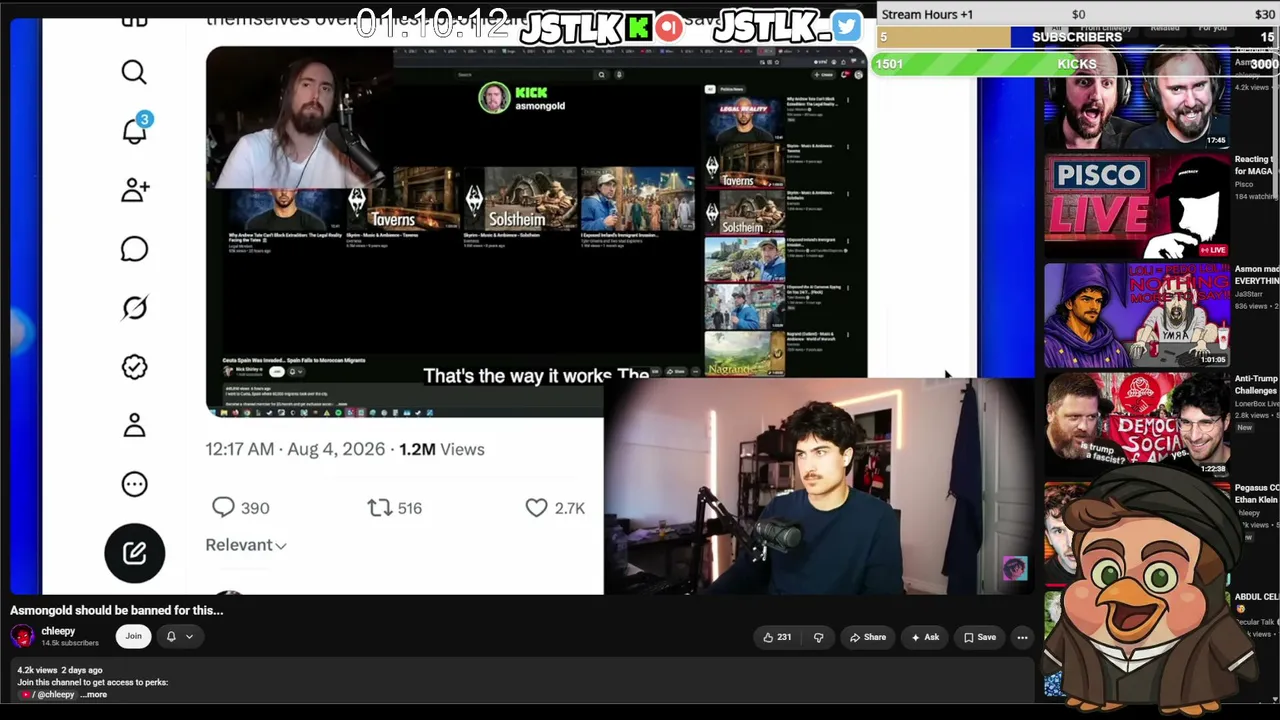Open the chat bubble messages icon
The image size is (1280, 720).
click(x=134, y=249)
